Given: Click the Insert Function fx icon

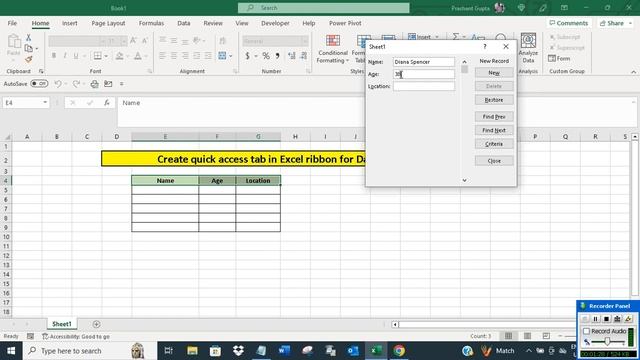Looking at the screenshot, I should point(107,103).
